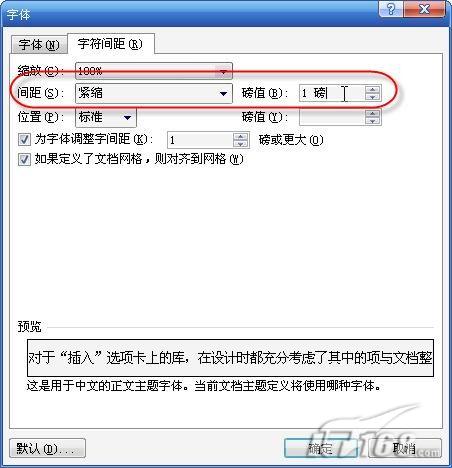
Task: Toggle 为字体调整字间距 checkbox
Action: tap(24, 139)
